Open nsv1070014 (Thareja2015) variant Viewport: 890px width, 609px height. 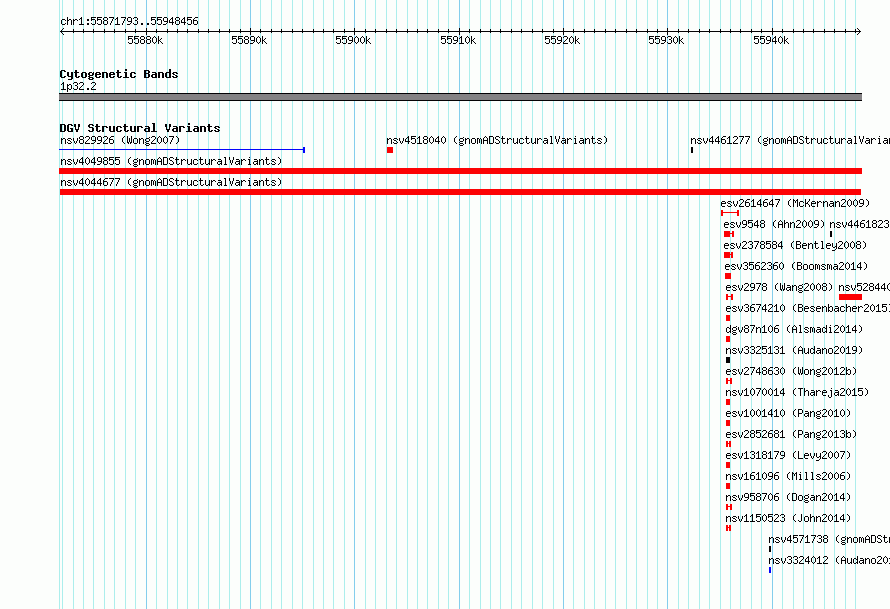coord(797,392)
